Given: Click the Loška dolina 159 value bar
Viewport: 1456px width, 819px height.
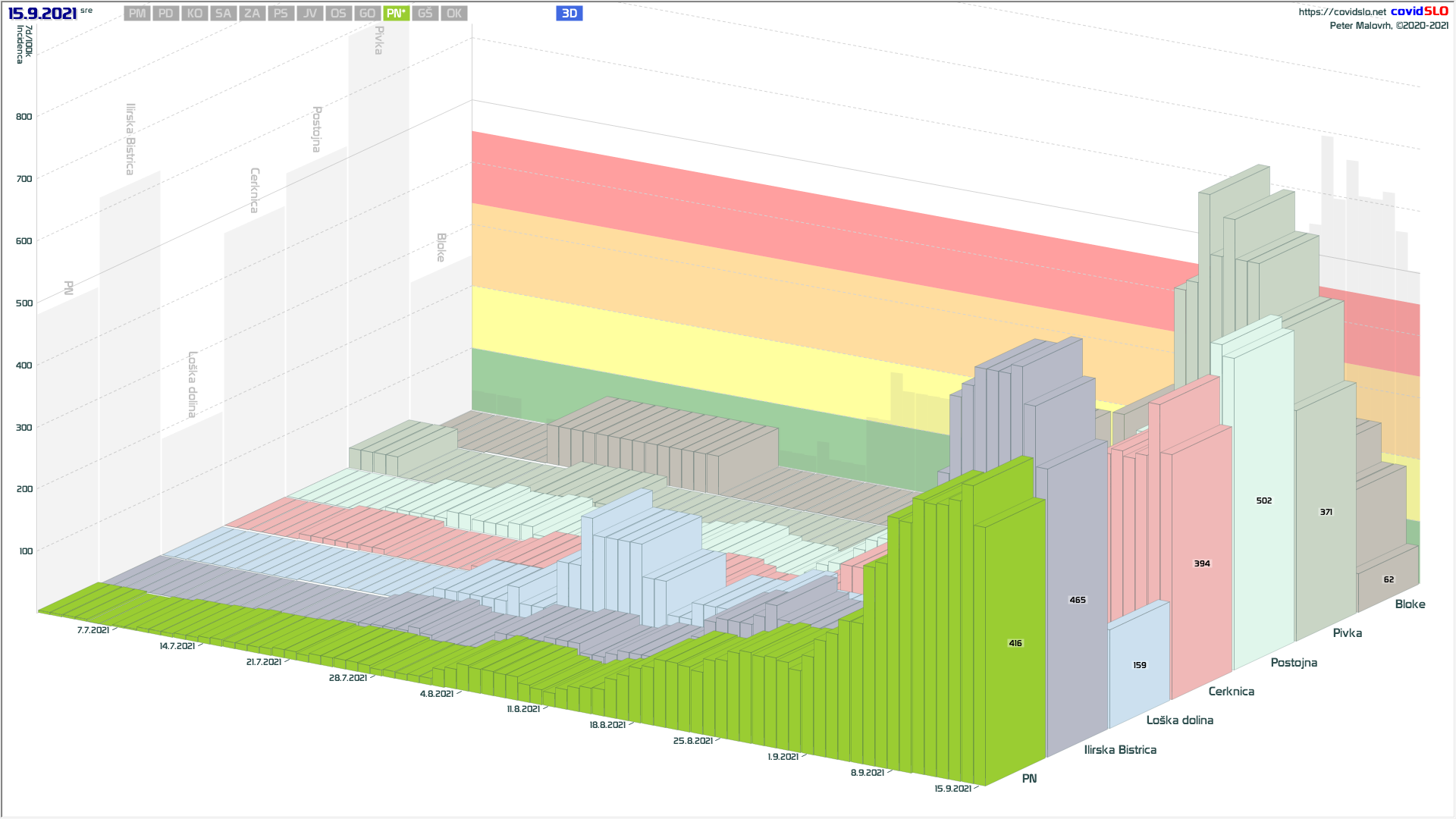Looking at the screenshot, I should pyautogui.click(x=1139, y=665).
